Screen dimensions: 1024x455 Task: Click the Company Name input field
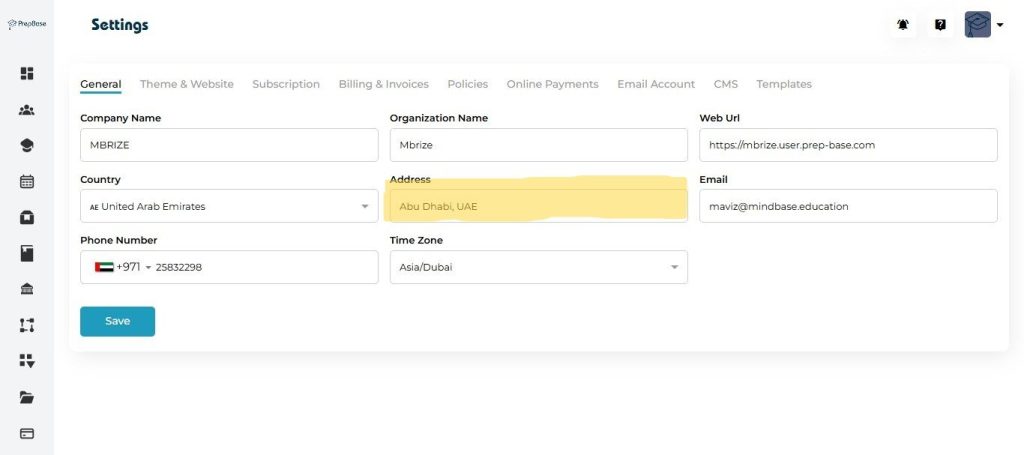[x=228, y=145]
